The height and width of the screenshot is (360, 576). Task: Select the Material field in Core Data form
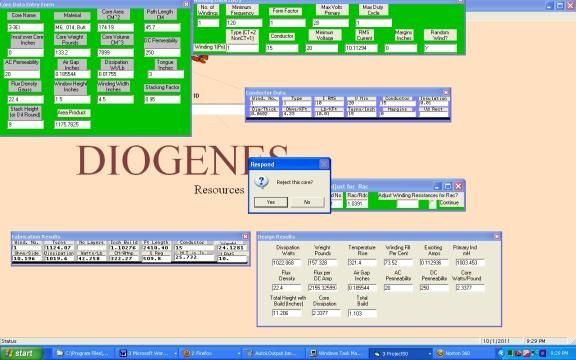click(x=72, y=28)
